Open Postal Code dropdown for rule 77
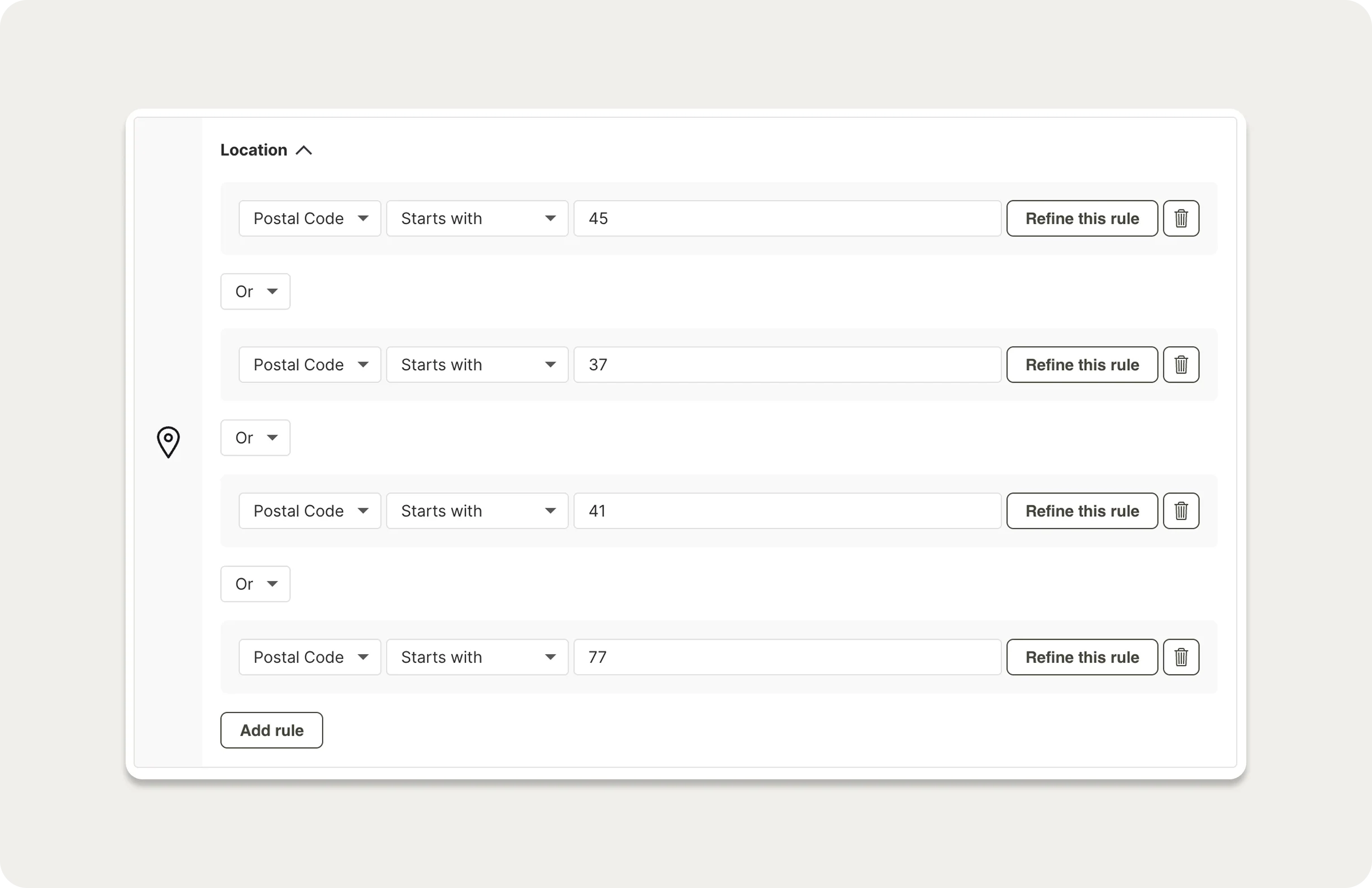Screen dimensions: 1372x888 (310, 657)
